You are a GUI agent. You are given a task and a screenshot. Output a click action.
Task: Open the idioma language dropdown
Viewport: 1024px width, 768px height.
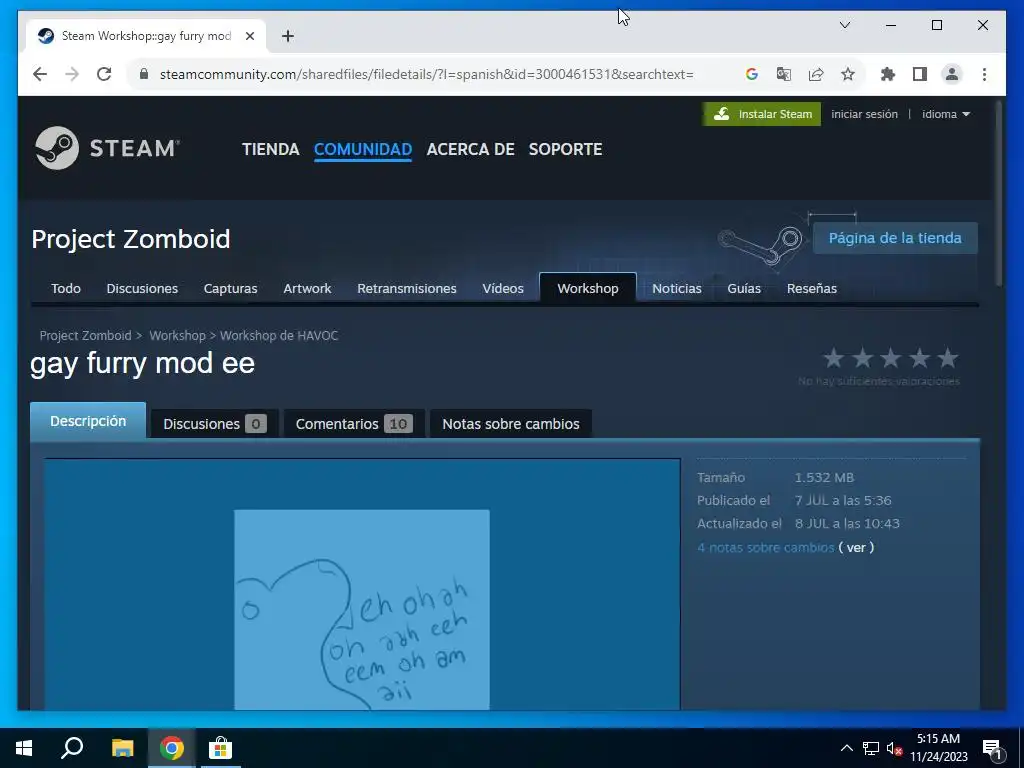coord(946,114)
